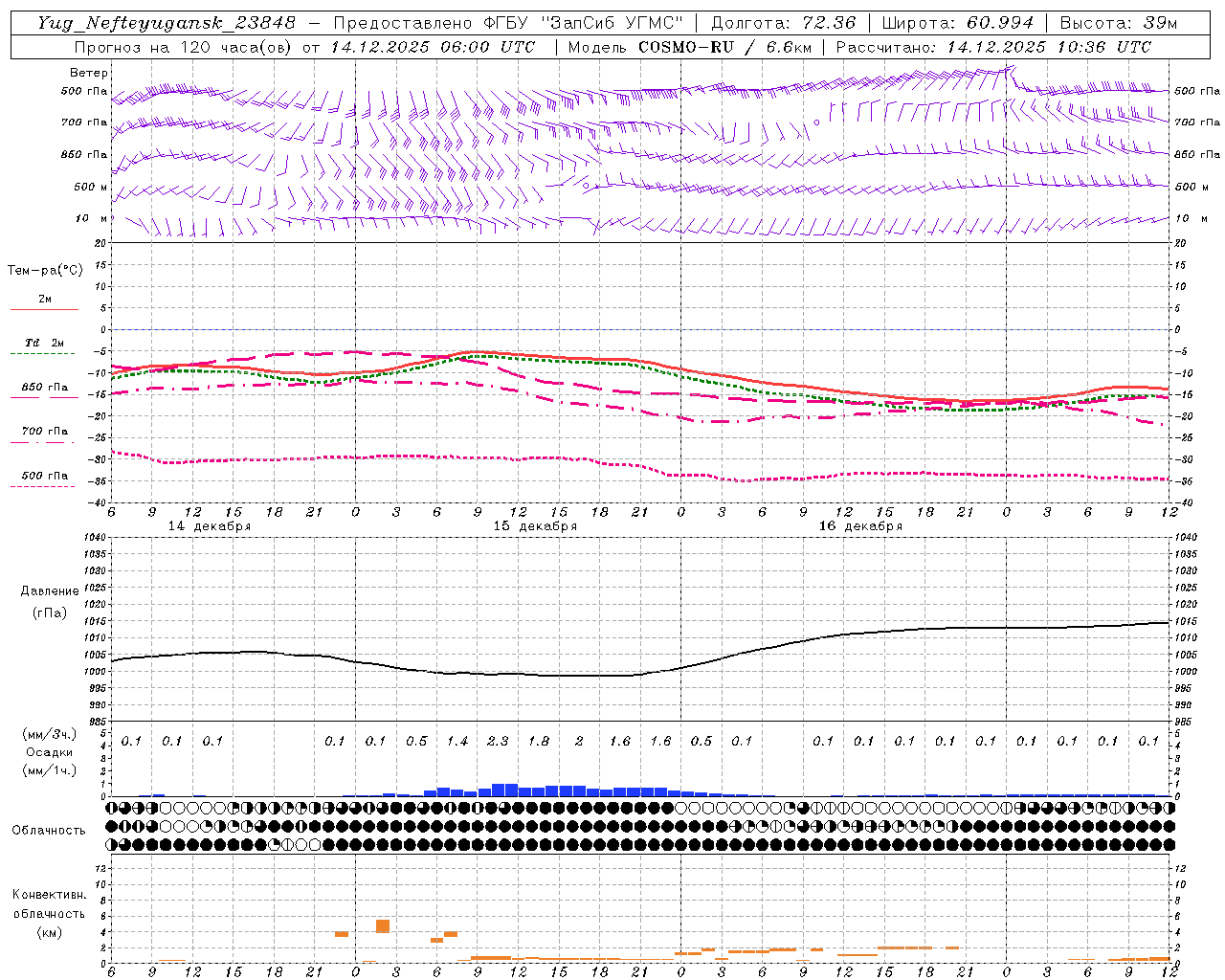Click the 3-hour precipitation value '2'

coord(579,741)
